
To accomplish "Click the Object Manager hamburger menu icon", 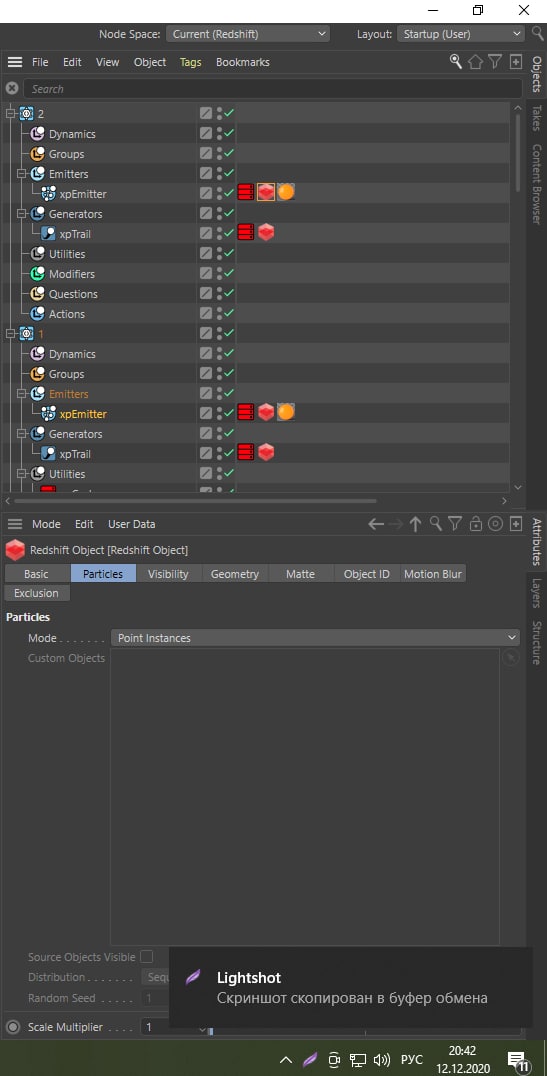I will [x=15, y=62].
